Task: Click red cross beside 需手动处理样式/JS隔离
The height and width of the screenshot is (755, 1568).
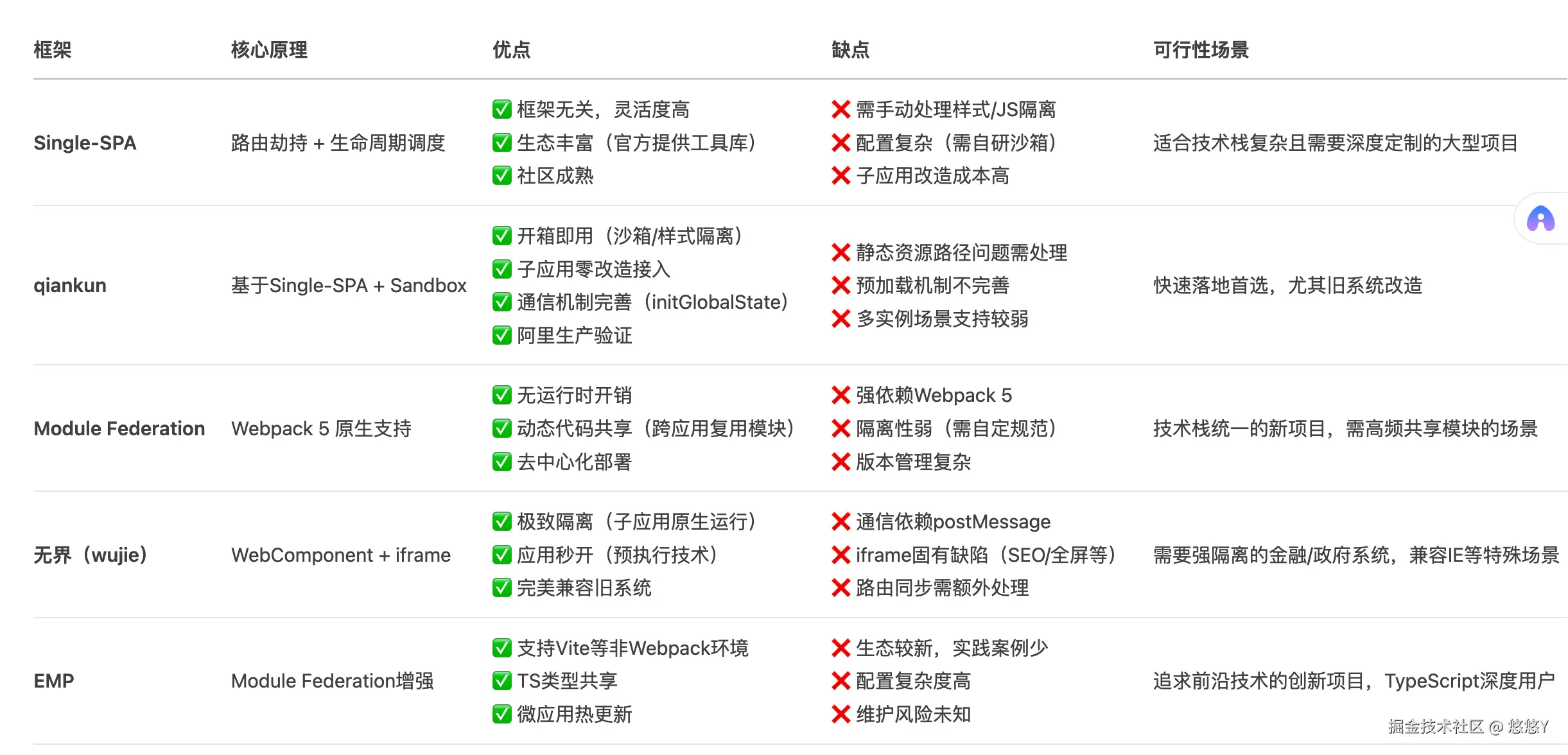Action: [841, 110]
